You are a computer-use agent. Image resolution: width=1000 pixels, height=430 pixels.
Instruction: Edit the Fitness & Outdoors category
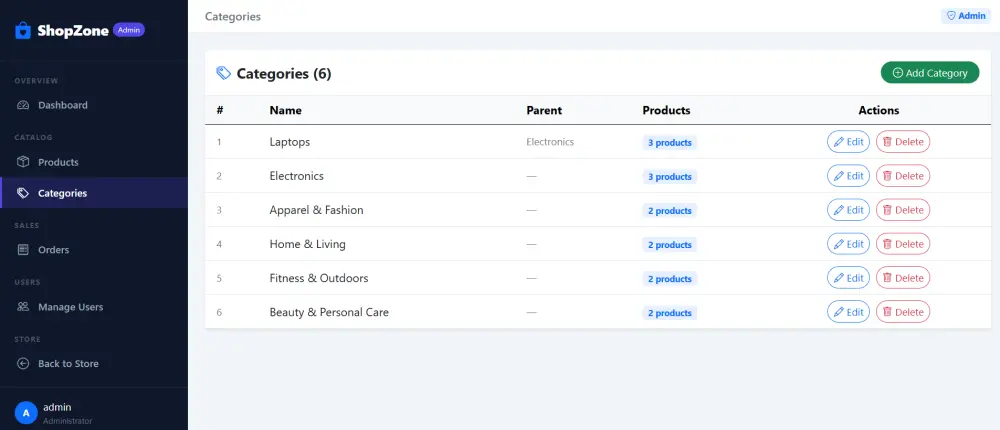click(848, 278)
